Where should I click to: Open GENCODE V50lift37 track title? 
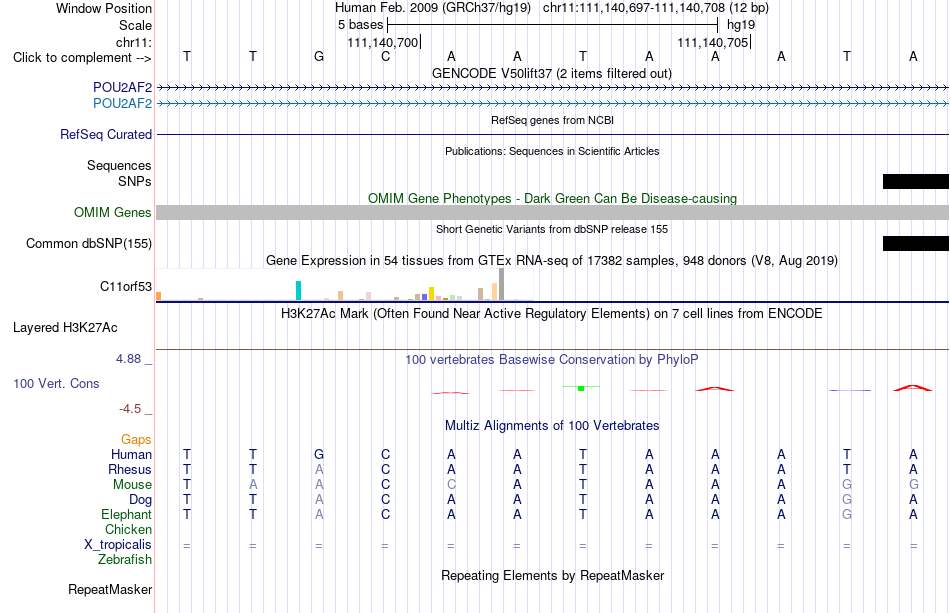(552, 74)
